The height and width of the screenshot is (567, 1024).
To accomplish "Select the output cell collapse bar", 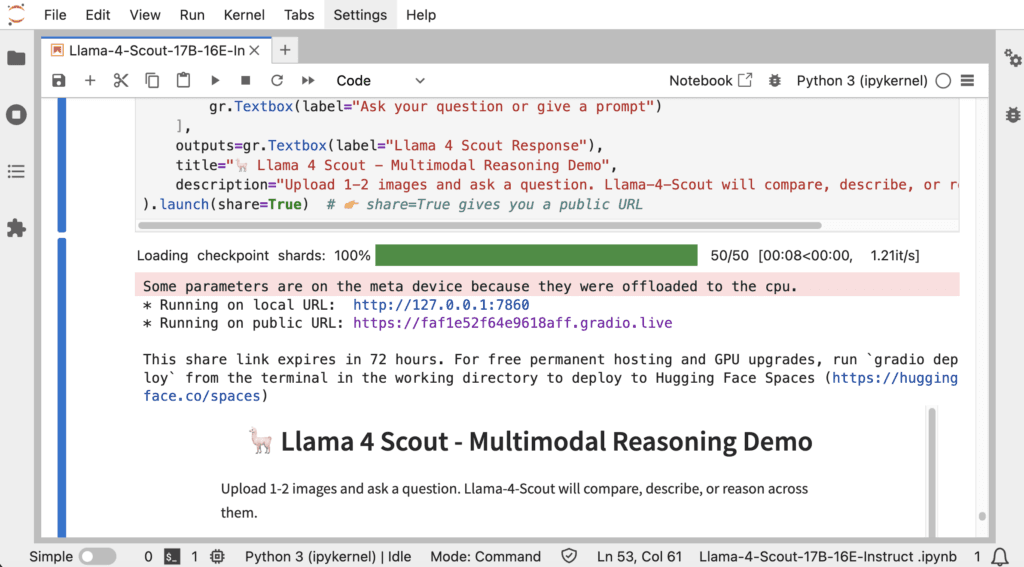I will coord(61,388).
